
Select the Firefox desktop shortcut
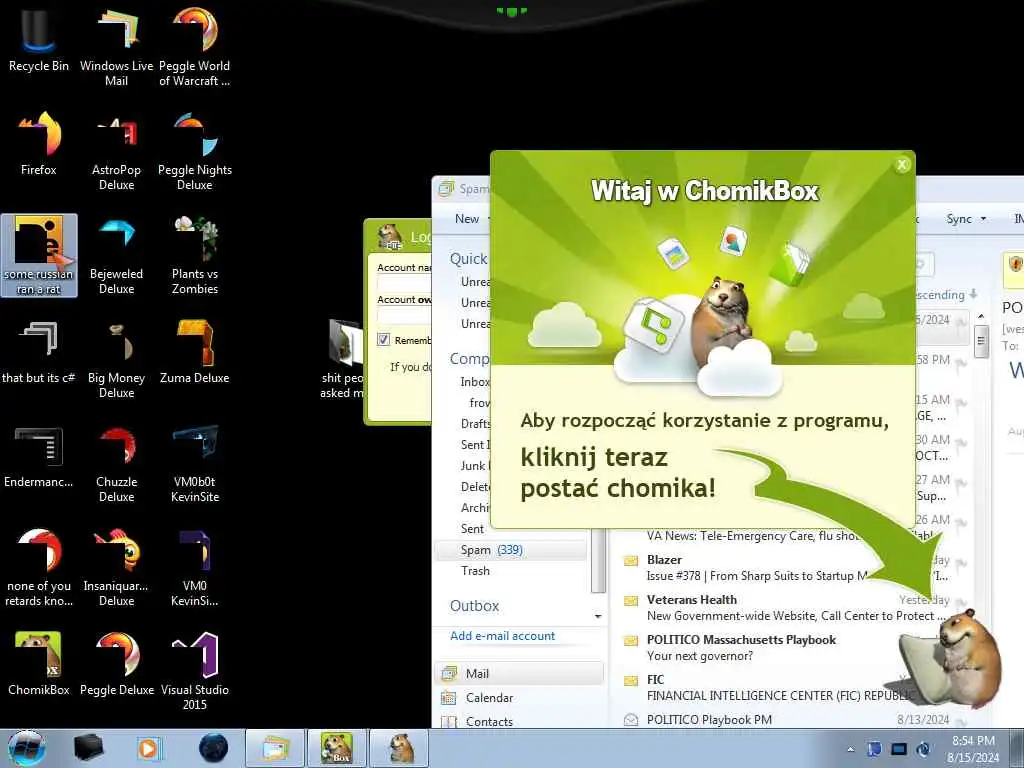pyautogui.click(x=39, y=144)
